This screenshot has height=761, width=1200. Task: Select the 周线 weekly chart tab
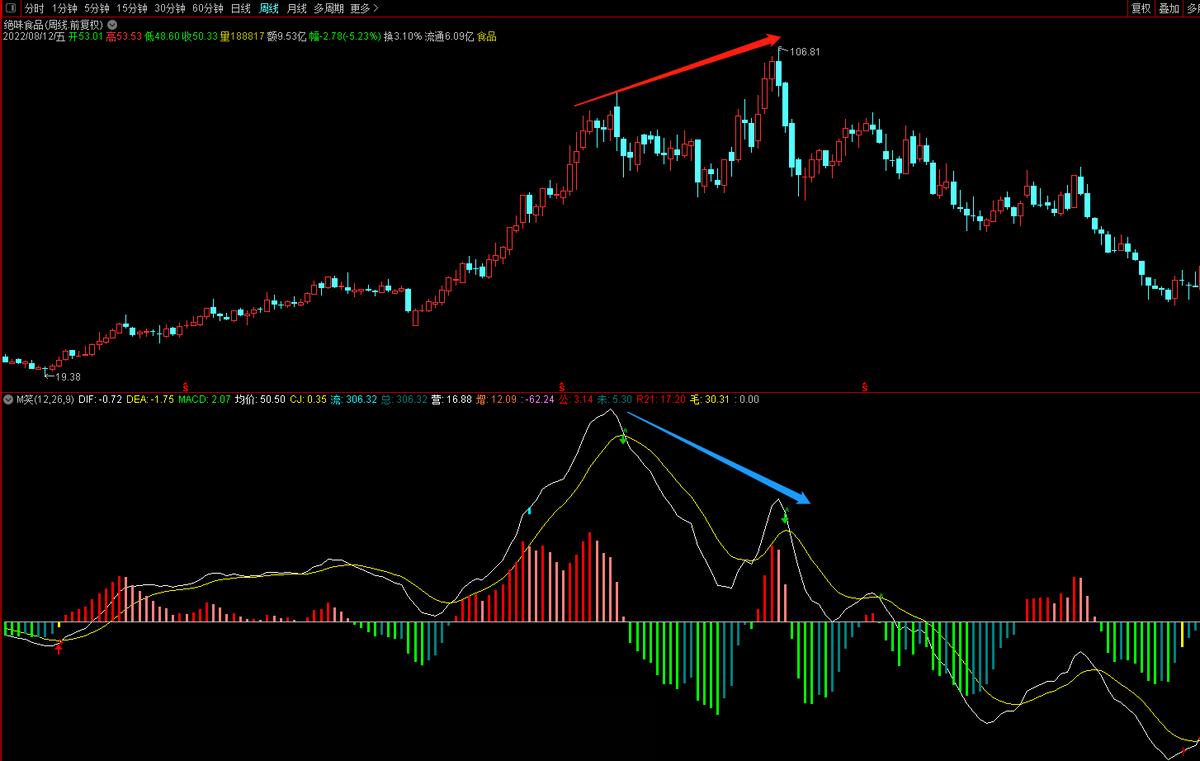pyautogui.click(x=269, y=8)
